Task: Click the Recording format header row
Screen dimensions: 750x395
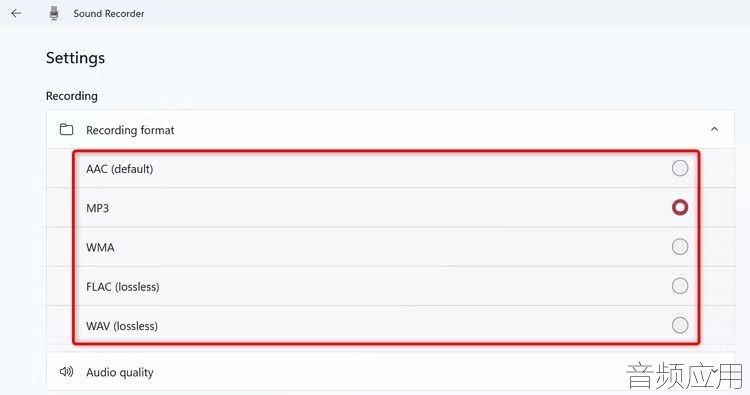Action: 390,129
